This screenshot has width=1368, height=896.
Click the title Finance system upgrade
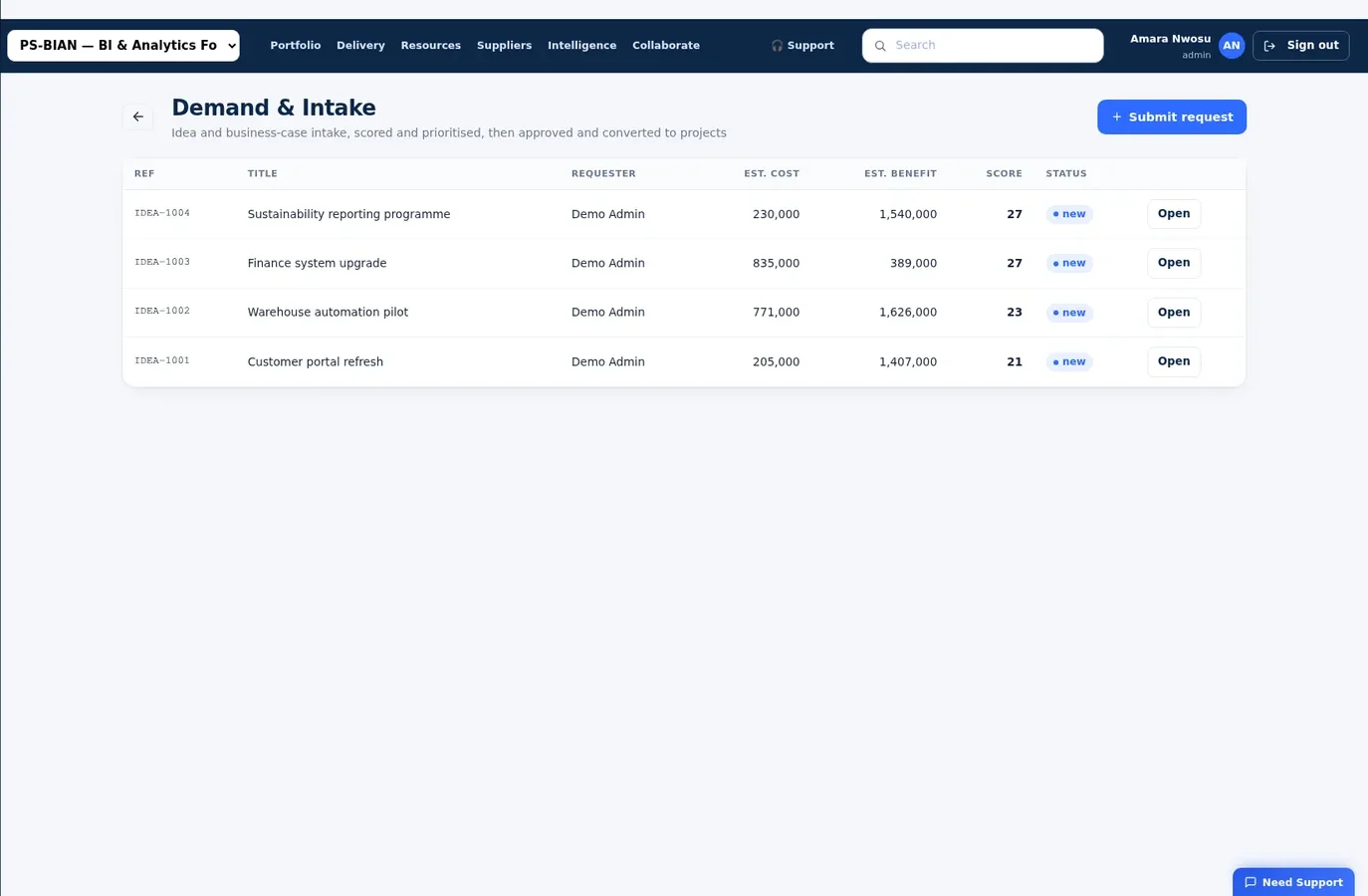coord(317,263)
